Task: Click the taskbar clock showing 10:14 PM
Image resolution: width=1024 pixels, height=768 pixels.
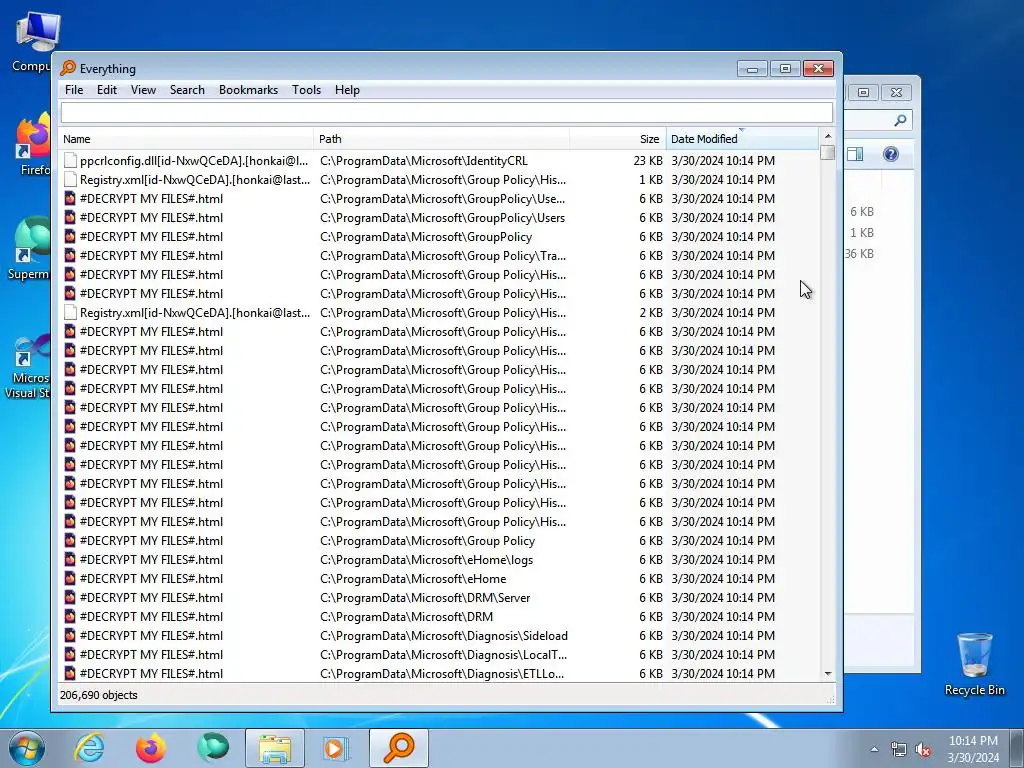Action: coord(973,748)
